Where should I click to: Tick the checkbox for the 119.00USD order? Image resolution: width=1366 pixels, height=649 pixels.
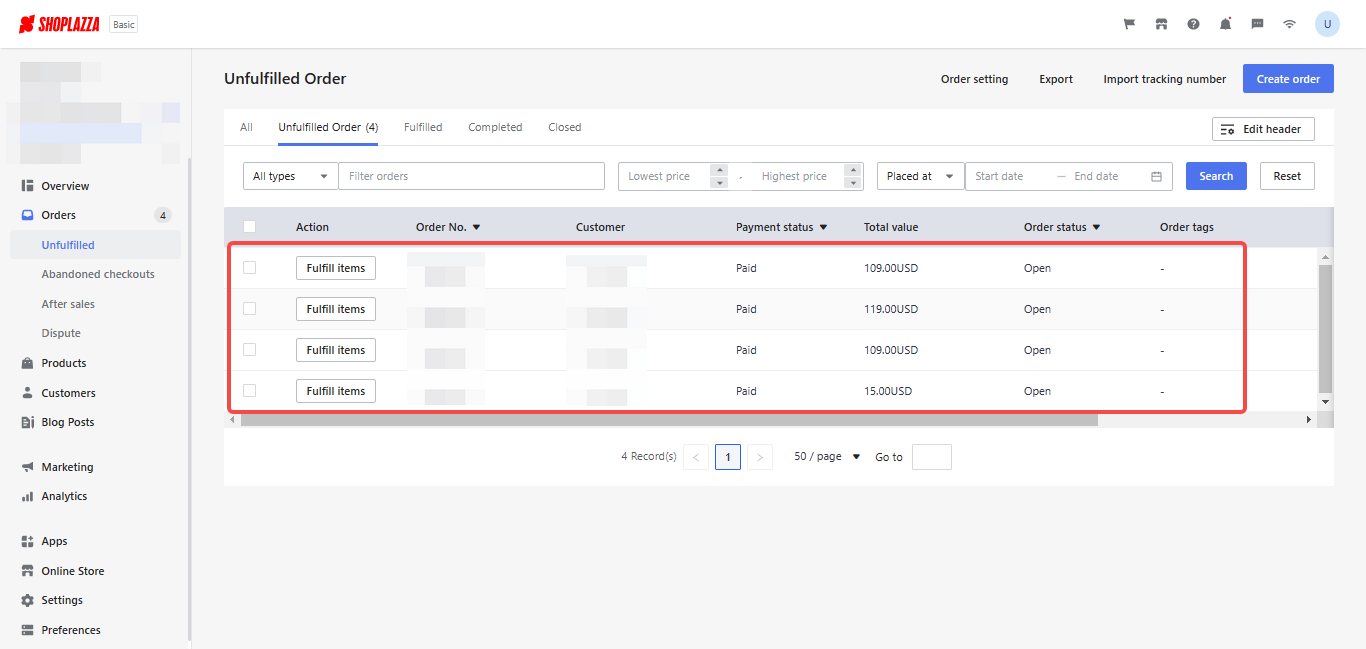(x=250, y=309)
